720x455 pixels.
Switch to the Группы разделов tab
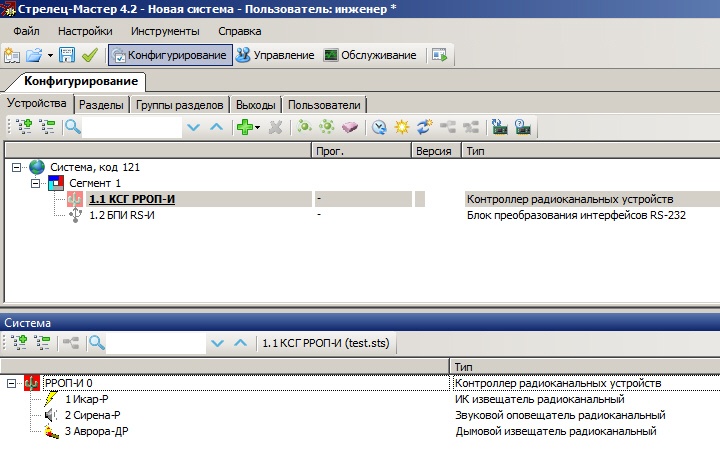coord(180,104)
